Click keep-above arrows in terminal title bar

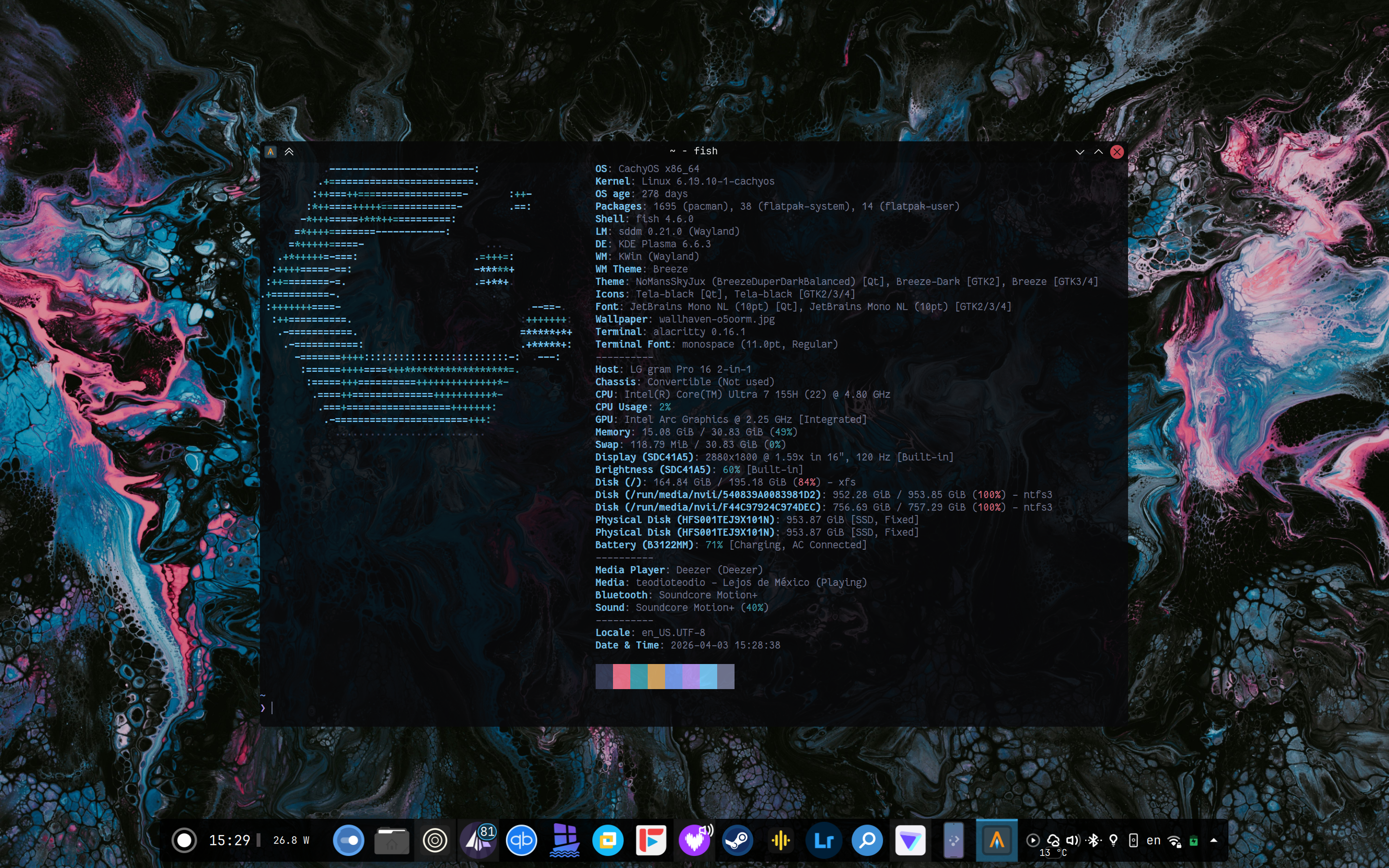(289, 151)
